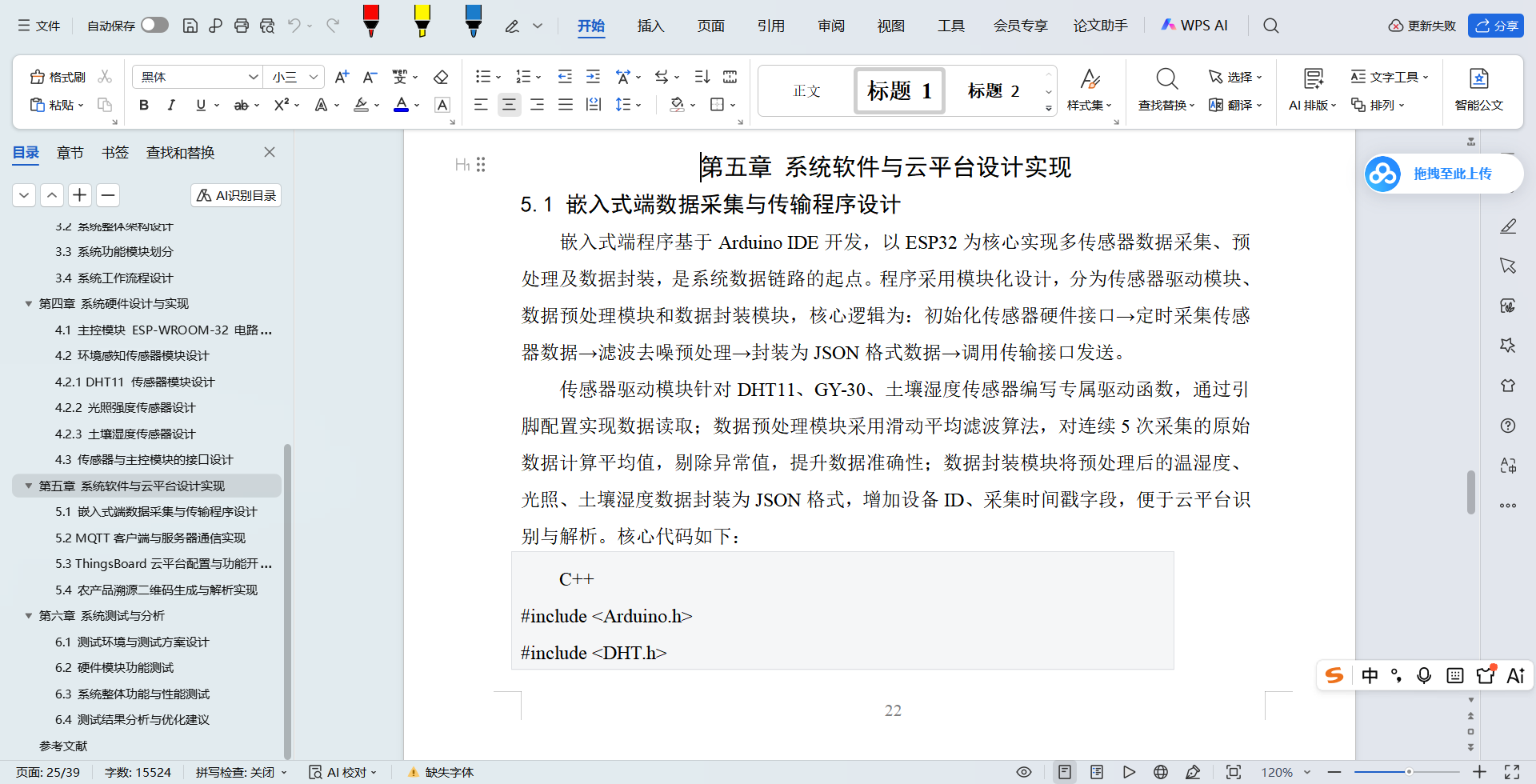Viewport: 1536px width, 784px height.
Task: Switch to the 插入 ribbon tab
Action: (650, 26)
